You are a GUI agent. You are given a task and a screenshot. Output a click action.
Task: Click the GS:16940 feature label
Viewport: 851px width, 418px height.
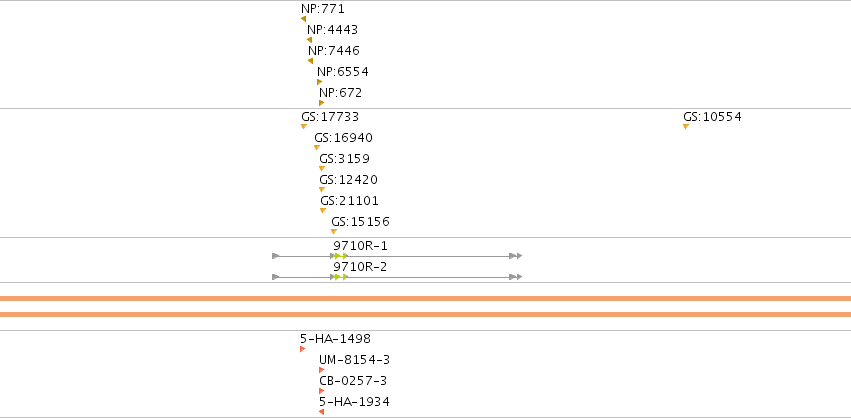(344, 138)
